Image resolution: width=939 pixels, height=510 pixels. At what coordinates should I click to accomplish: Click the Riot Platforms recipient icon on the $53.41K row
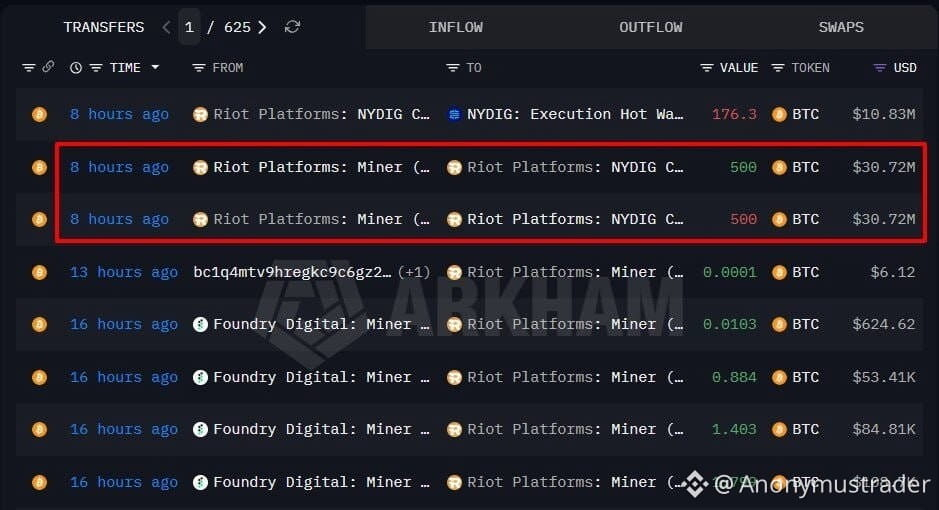[x=454, y=377]
